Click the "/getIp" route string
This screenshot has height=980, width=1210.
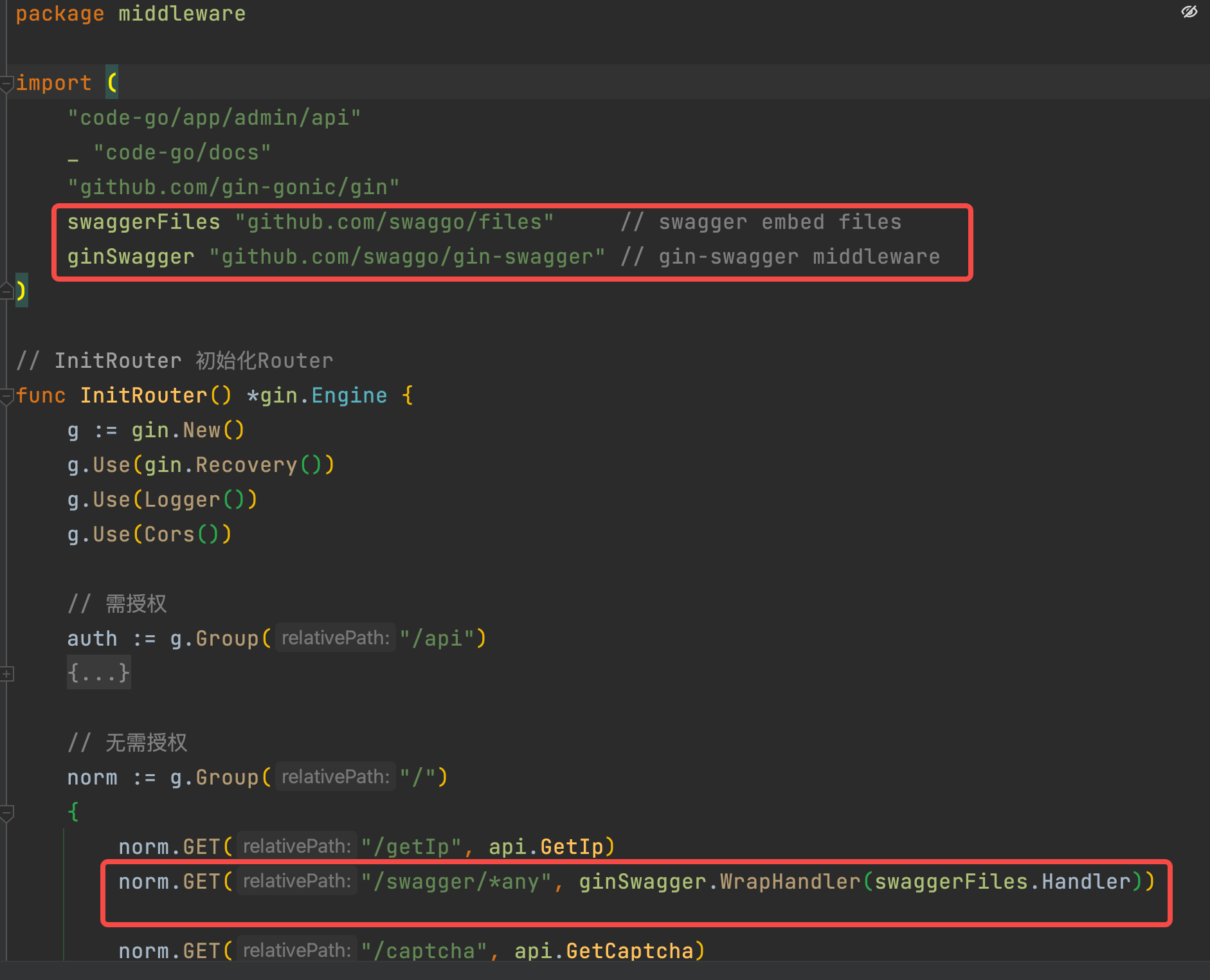[411, 847]
